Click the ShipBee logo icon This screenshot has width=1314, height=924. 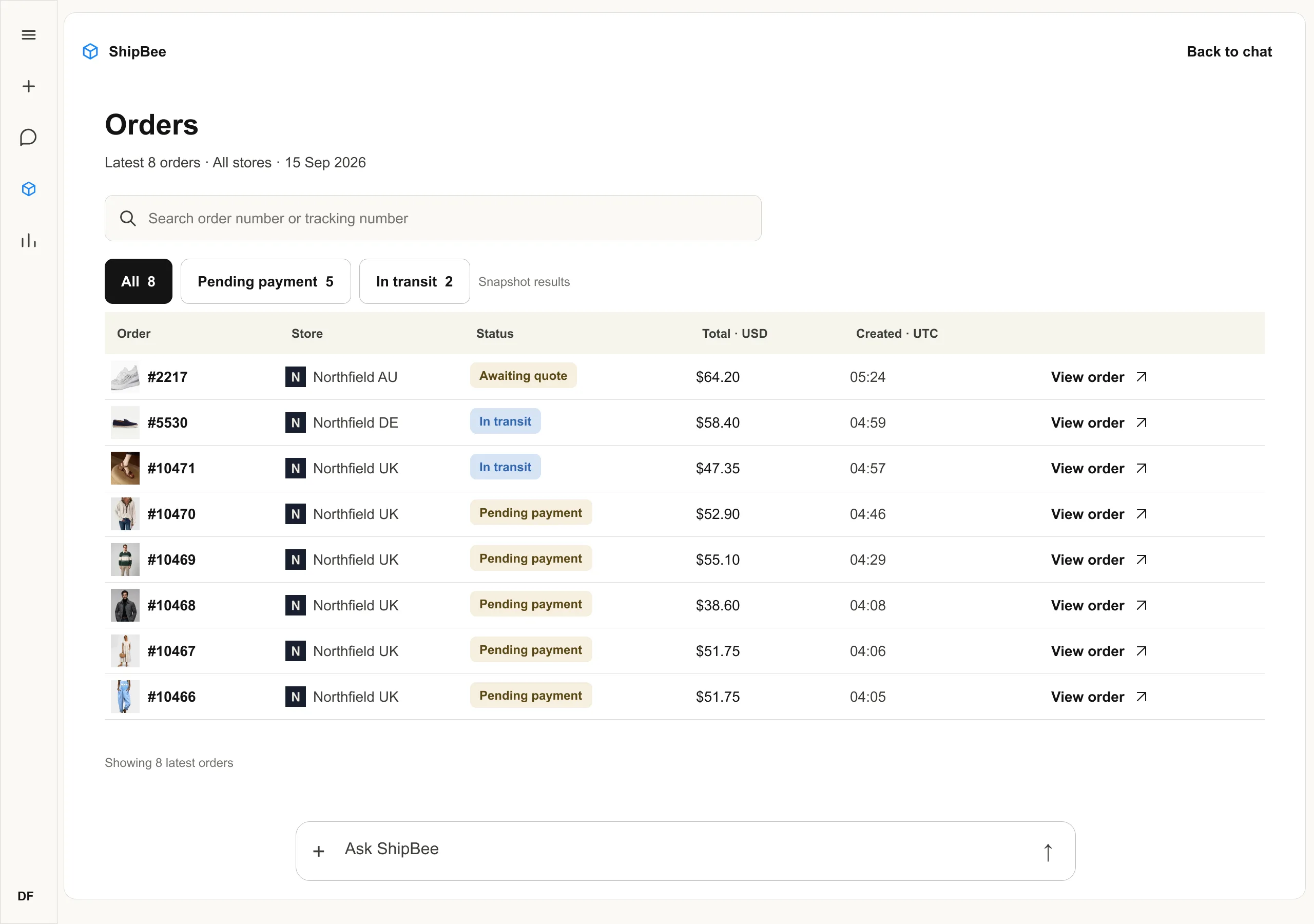[90, 51]
